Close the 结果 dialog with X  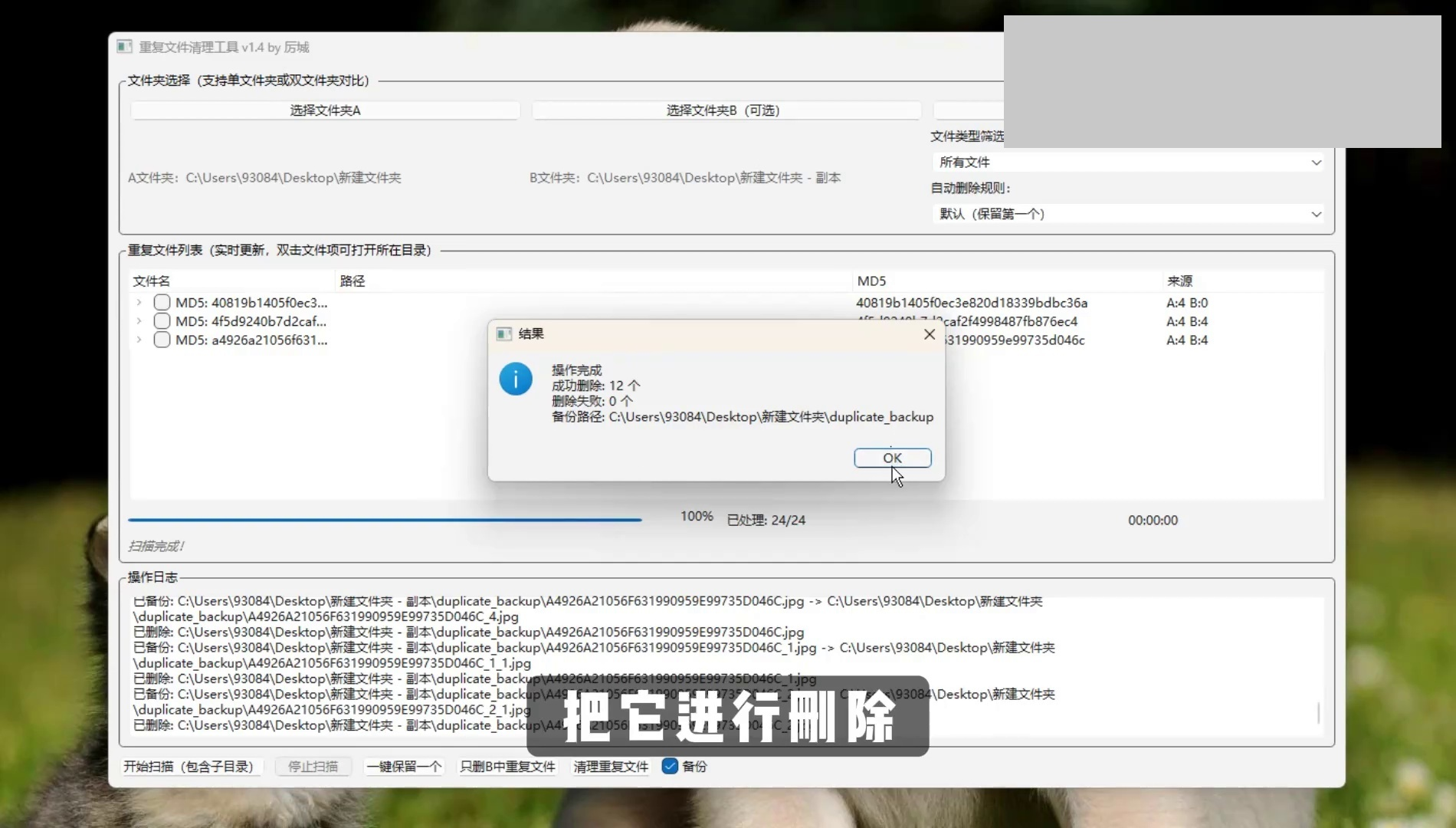coord(929,334)
